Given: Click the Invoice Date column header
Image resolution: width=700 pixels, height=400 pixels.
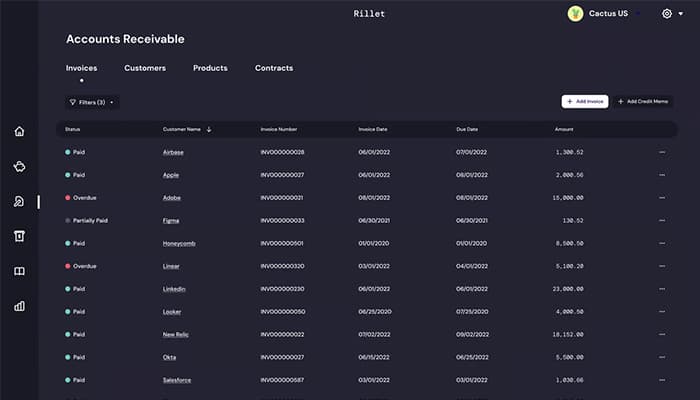Looking at the screenshot, I should coord(373,129).
